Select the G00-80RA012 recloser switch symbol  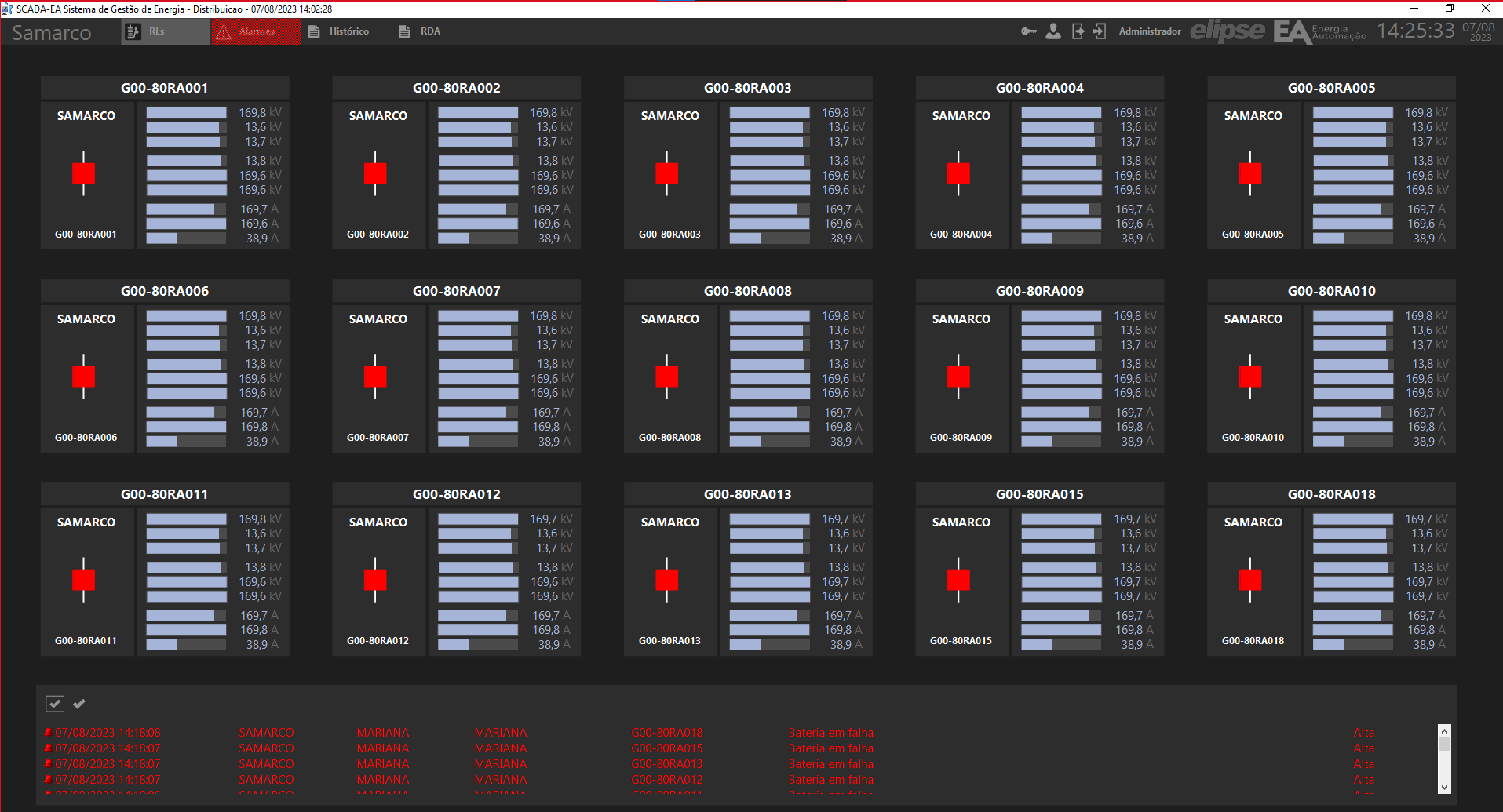(375, 580)
